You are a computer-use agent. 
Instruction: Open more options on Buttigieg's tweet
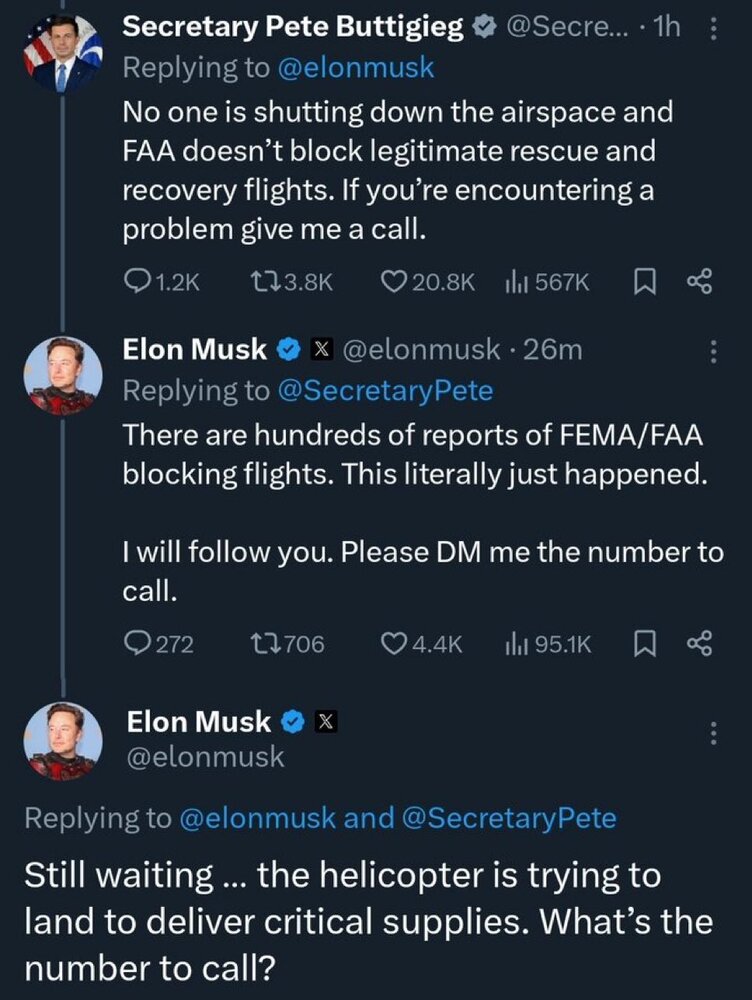pyautogui.click(x=713, y=30)
